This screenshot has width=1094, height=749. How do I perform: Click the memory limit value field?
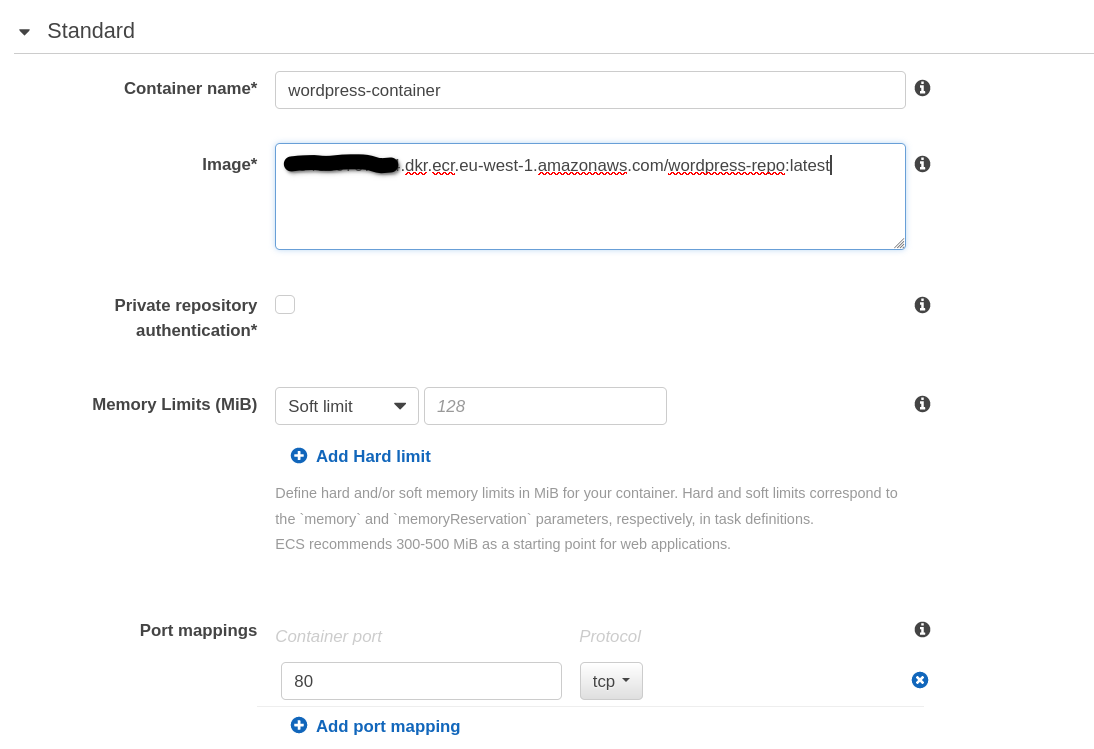545,406
